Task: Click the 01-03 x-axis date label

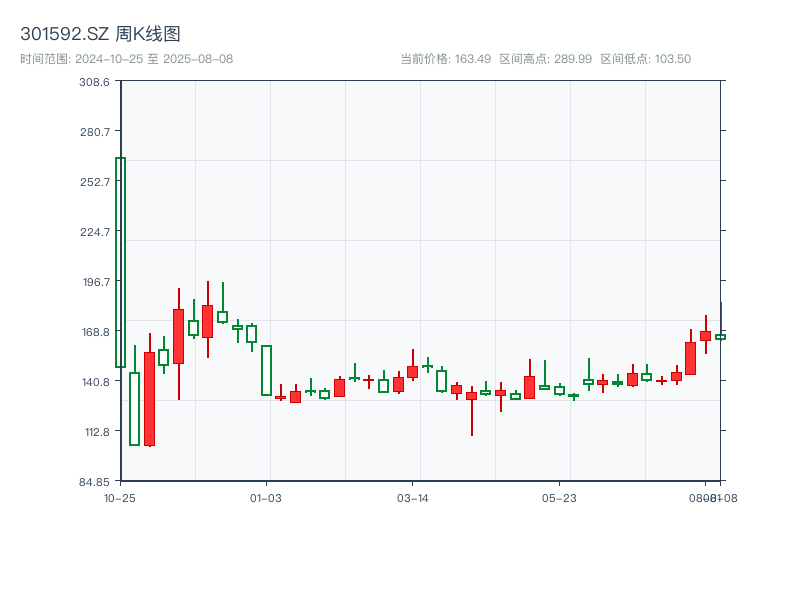Action: [x=266, y=498]
